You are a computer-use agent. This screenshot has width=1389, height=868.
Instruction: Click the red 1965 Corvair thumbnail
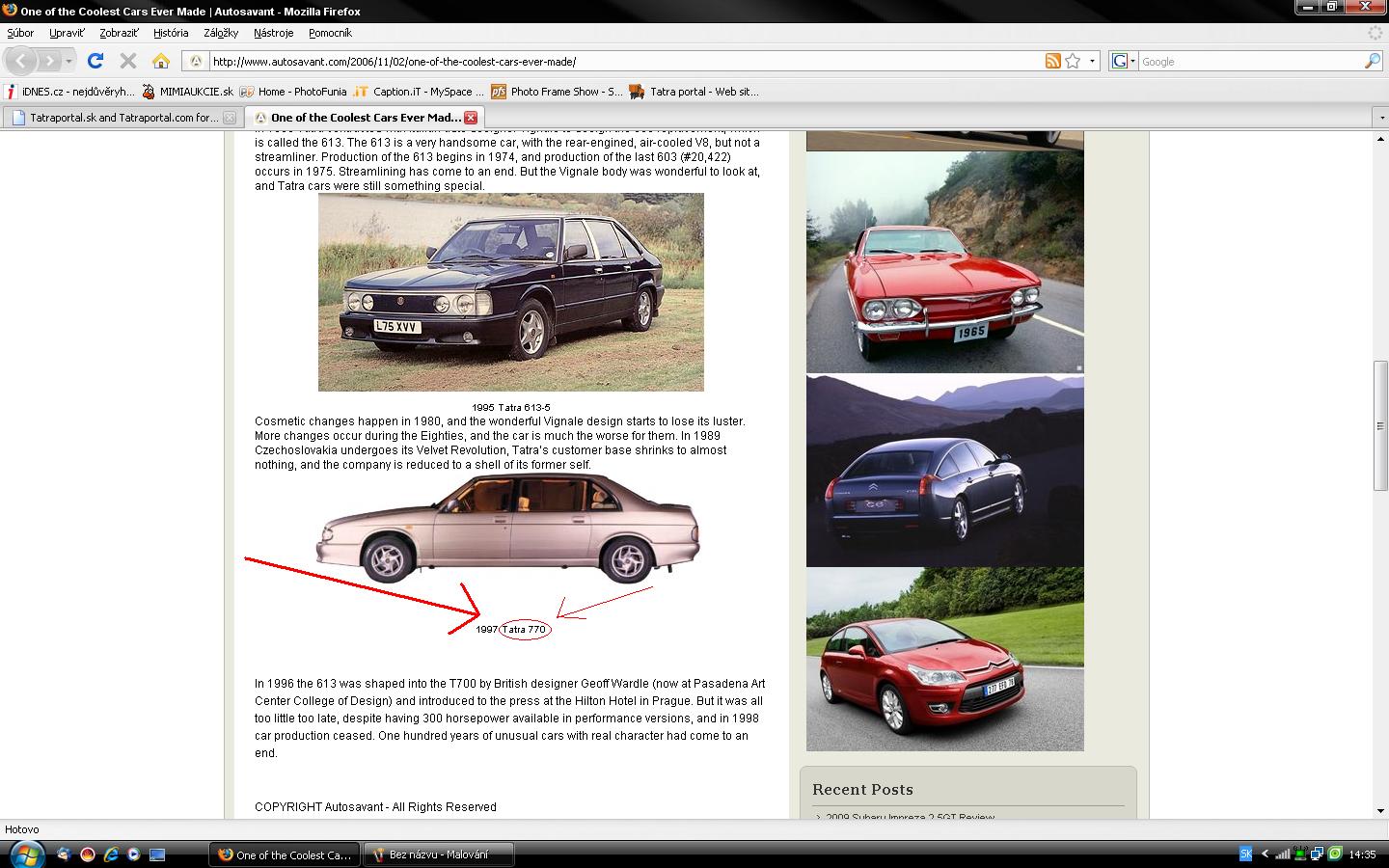click(944, 262)
